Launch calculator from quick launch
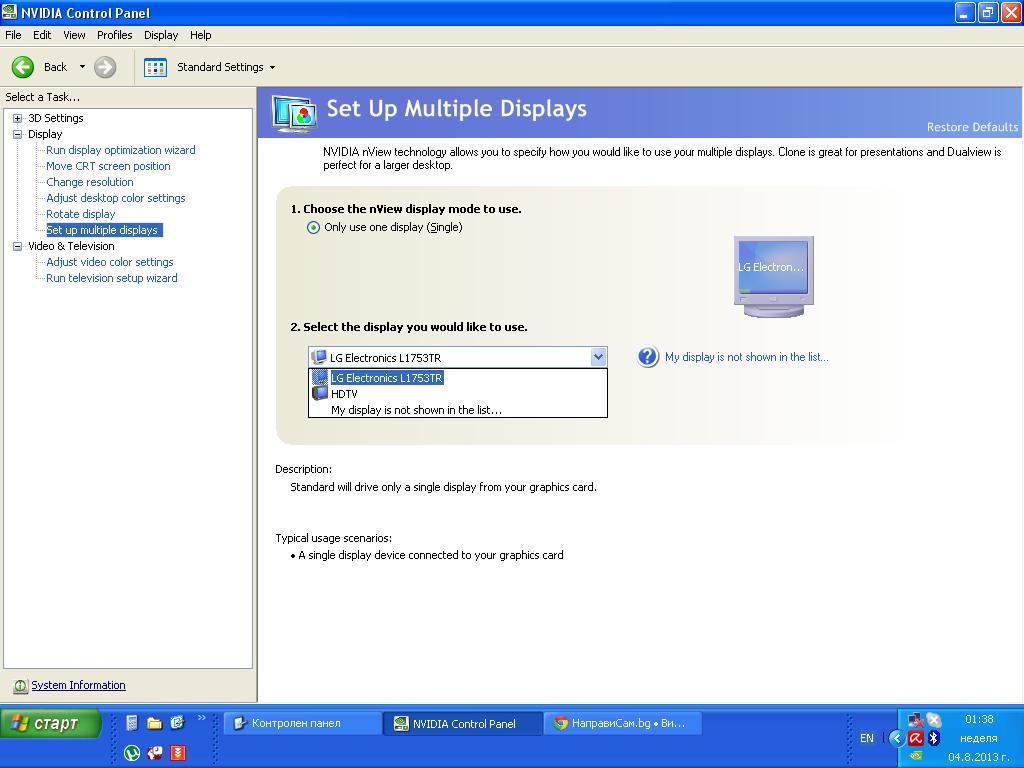The image size is (1024, 768). [x=132, y=722]
